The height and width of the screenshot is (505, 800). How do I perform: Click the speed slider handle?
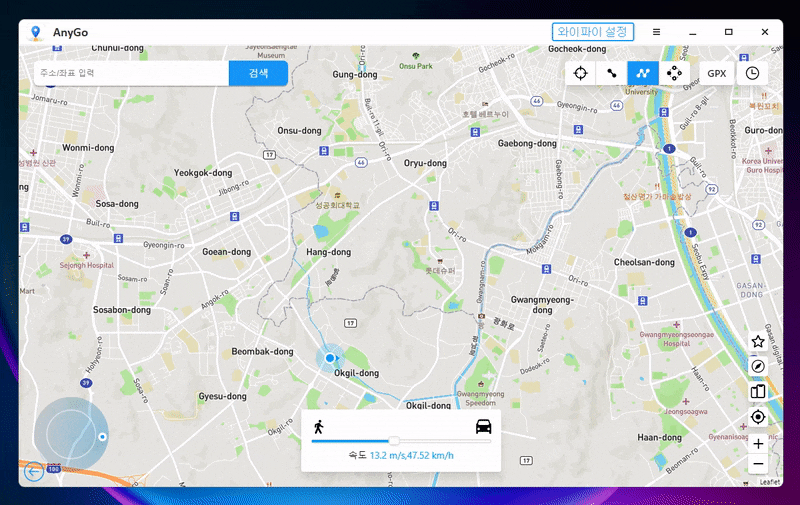tap(393, 441)
